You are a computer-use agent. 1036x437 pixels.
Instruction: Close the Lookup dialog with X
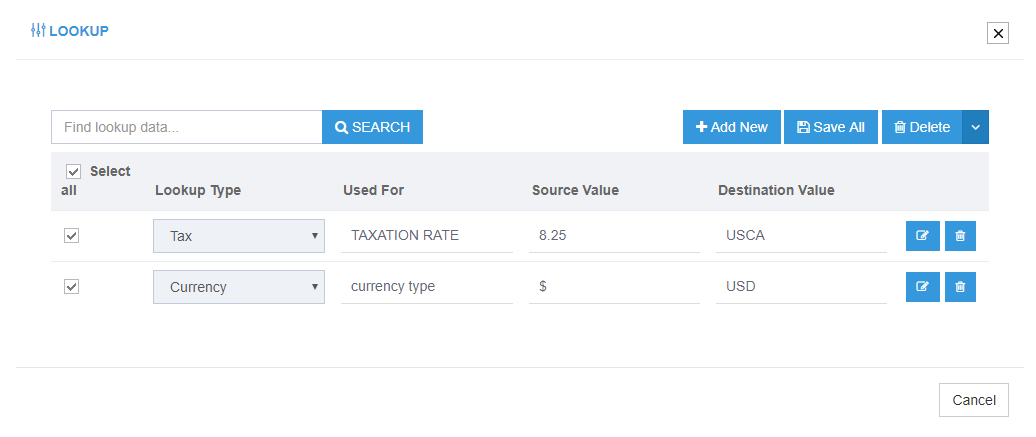click(x=997, y=33)
